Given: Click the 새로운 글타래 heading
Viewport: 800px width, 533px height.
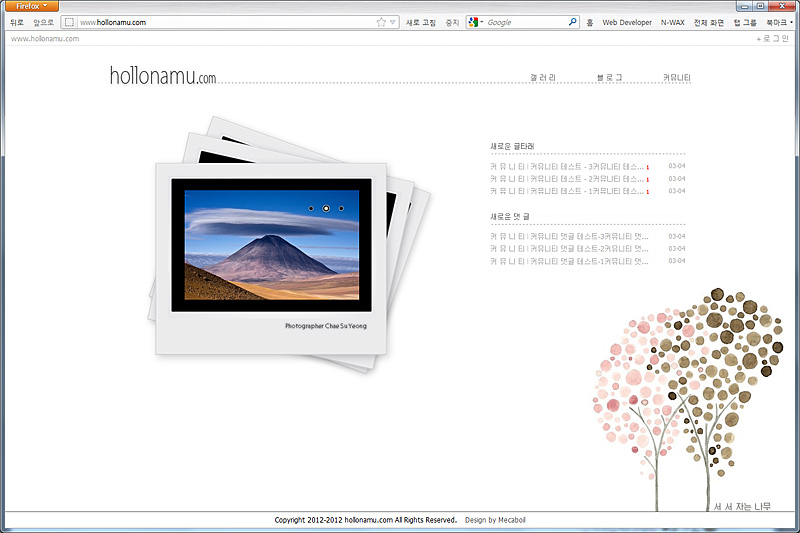Looking at the screenshot, I should coord(512,146).
